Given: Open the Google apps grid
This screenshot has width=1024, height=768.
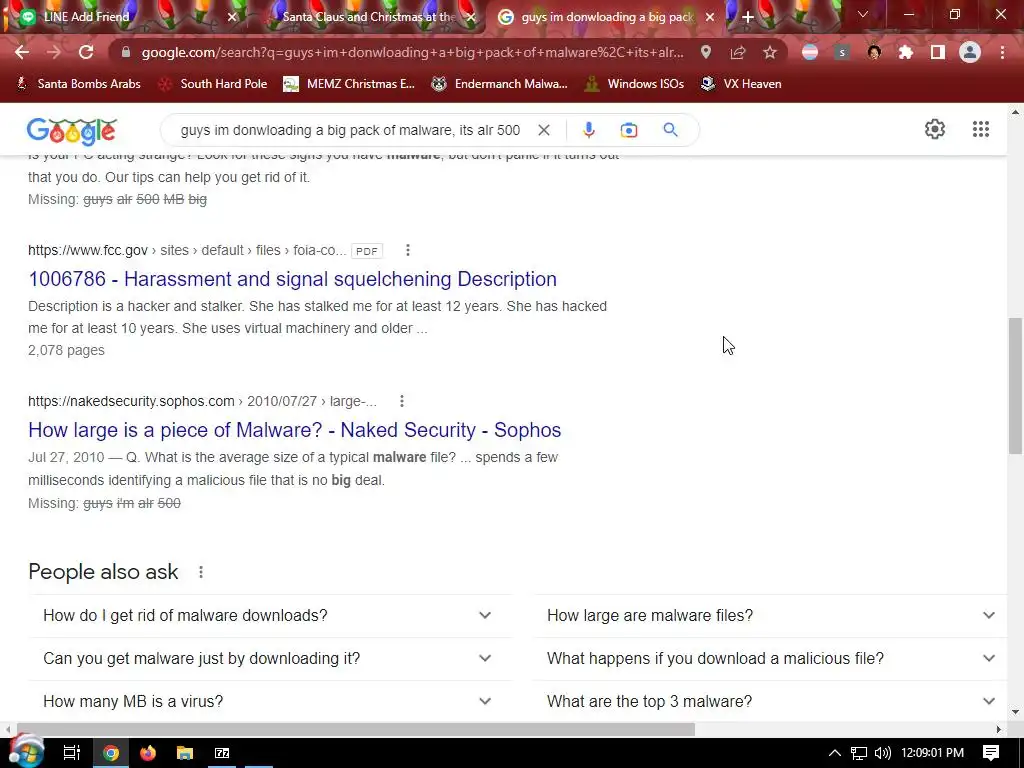Looking at the screenshot, I should click(980, 129).
